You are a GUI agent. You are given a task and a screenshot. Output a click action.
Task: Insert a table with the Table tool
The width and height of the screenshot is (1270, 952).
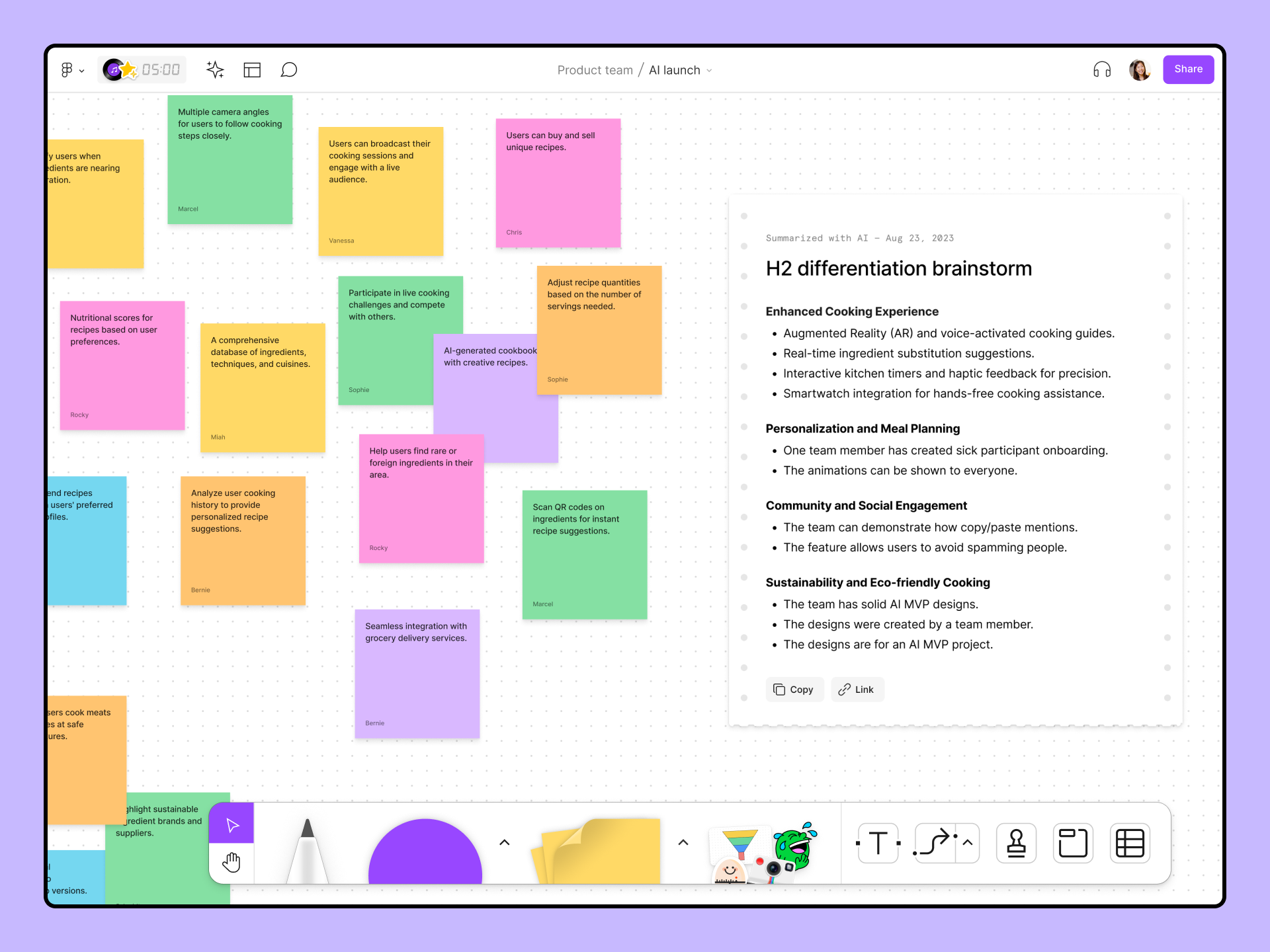pos(1130,843)
